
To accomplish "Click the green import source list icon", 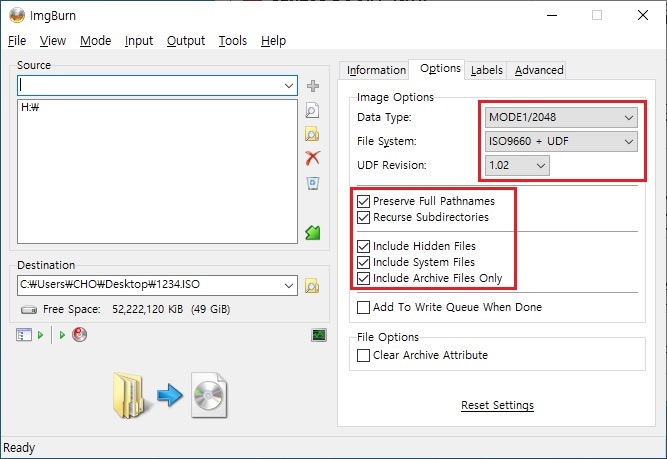I will point(313,232).
